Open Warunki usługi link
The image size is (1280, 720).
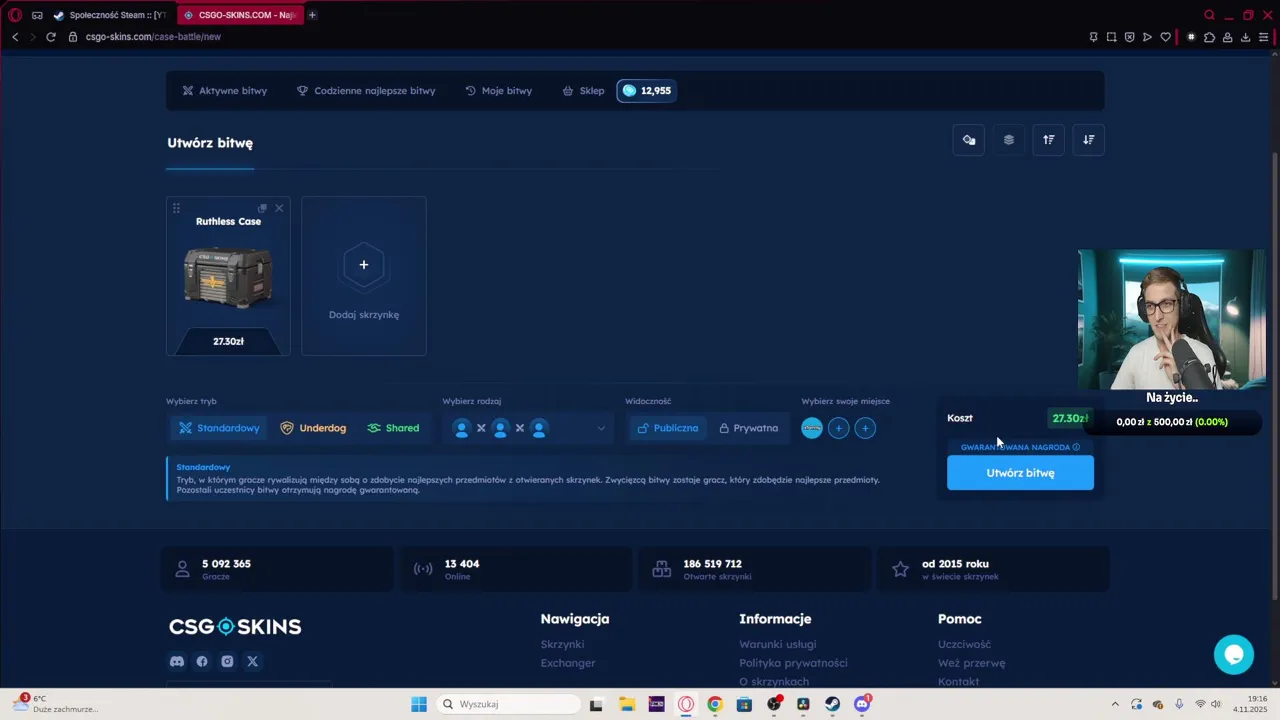click(x=778, y=644)
